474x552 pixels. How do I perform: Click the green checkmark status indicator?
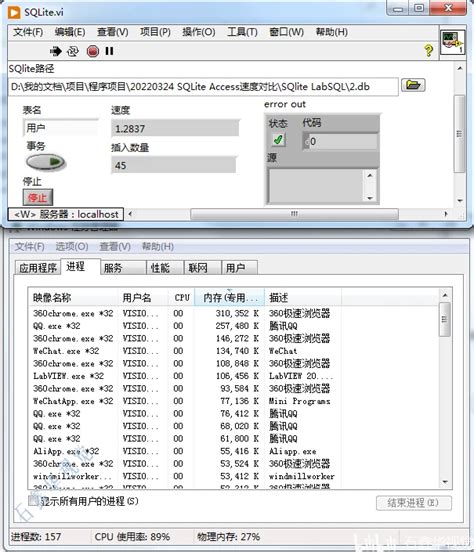pyautogui.click(x=278, y=140)
